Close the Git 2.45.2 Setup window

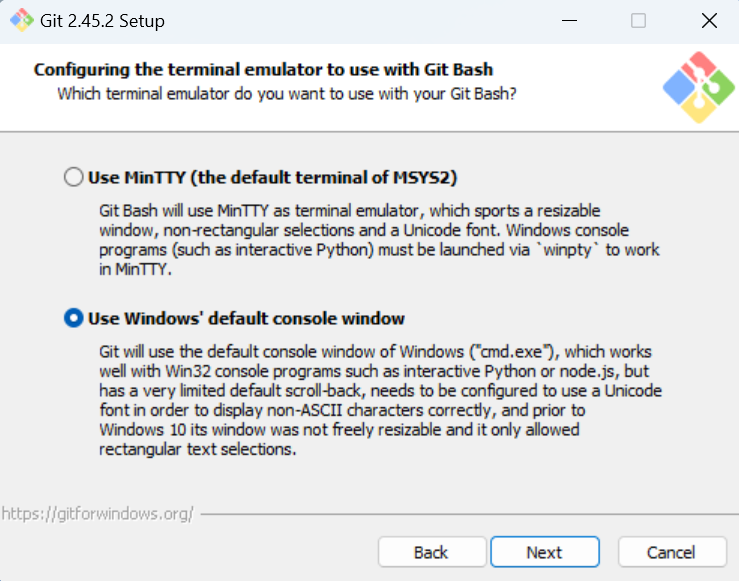(708, 21)
